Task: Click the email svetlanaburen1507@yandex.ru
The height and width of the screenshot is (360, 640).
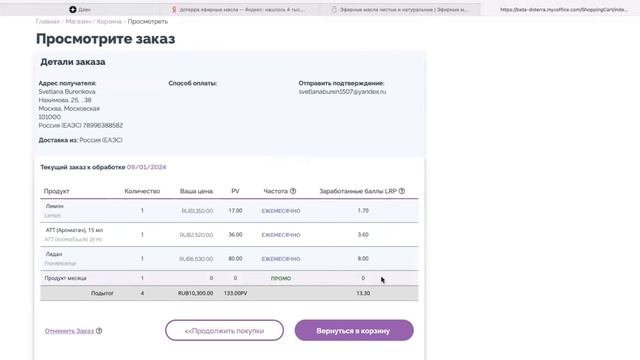Action: (342, 92)
